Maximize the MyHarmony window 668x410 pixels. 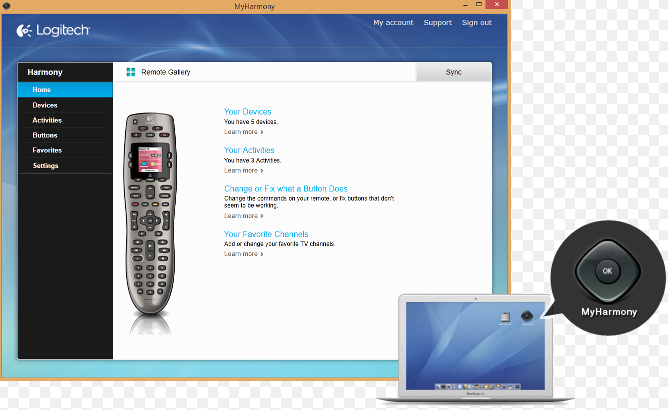point(479,4)
